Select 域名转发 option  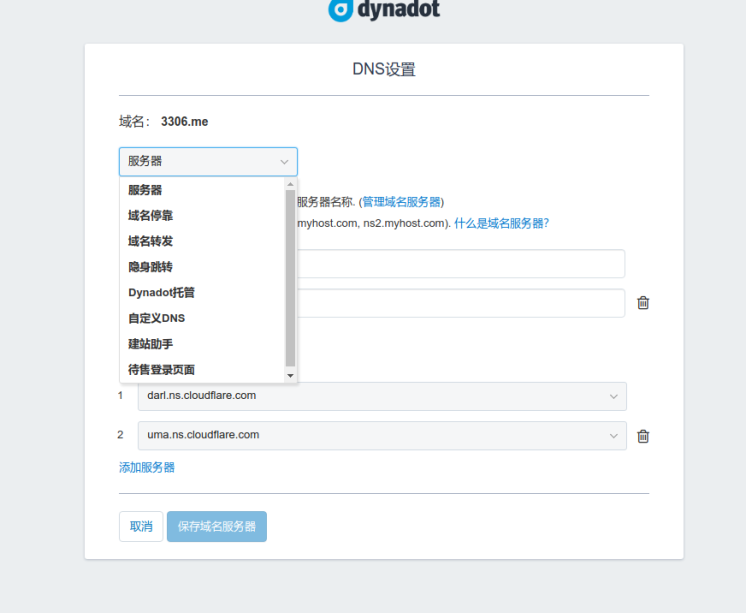[x=150, y=241]
